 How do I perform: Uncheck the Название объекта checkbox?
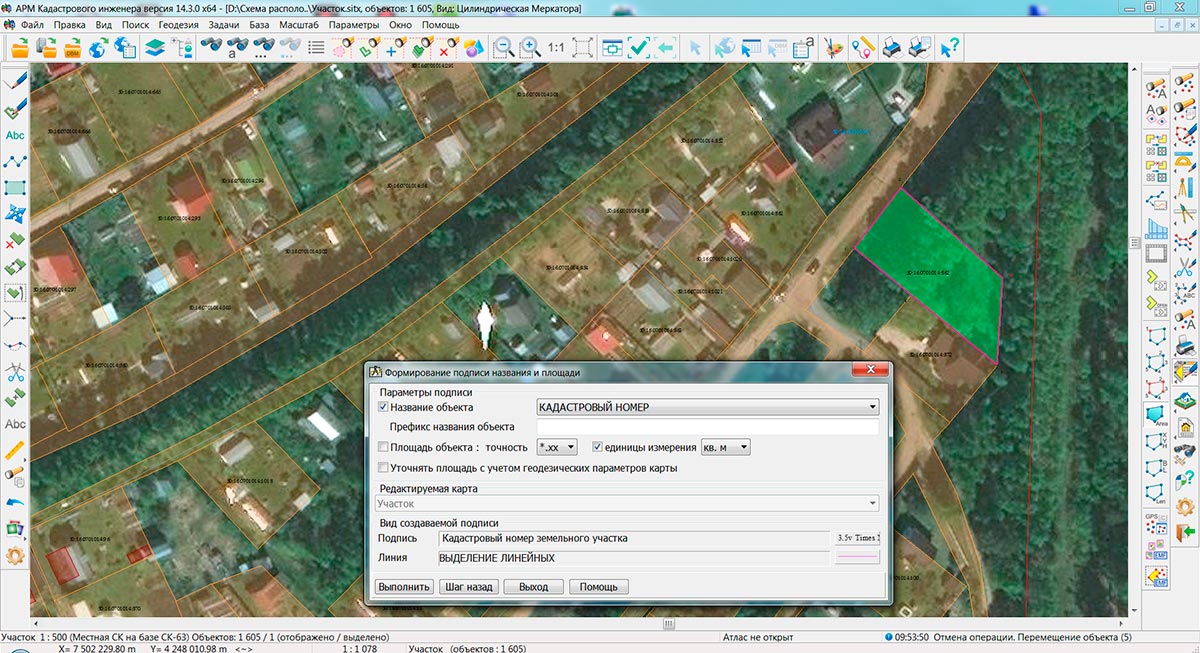click(x=383, y=408)
